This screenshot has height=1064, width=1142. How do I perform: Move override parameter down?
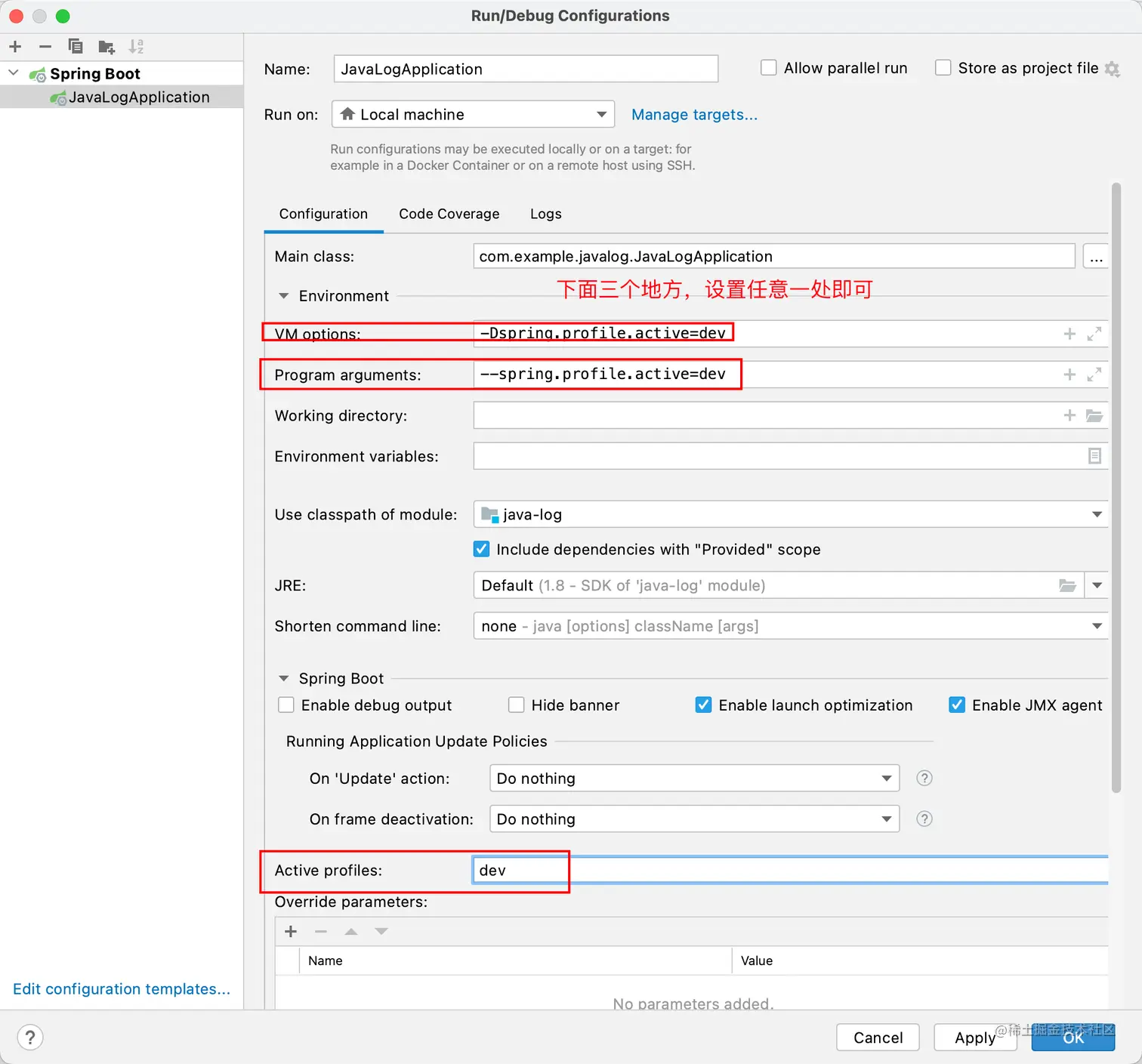pos(381,932)
